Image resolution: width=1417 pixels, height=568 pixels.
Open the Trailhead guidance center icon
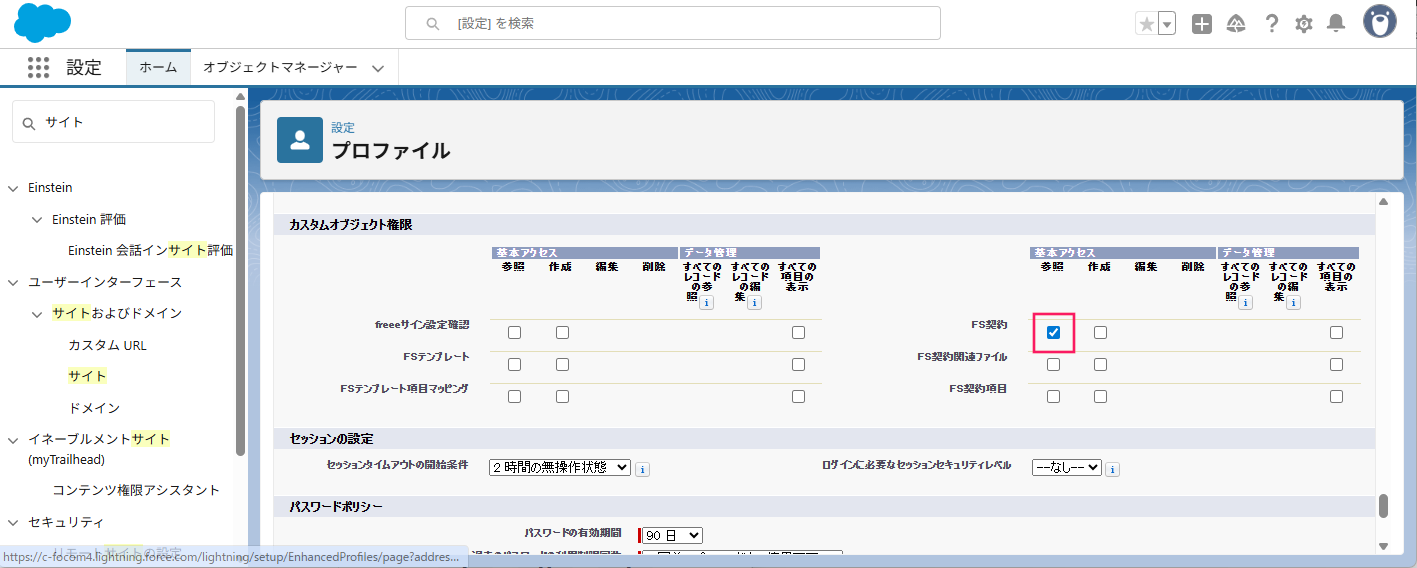click(x=1236, y=24)
